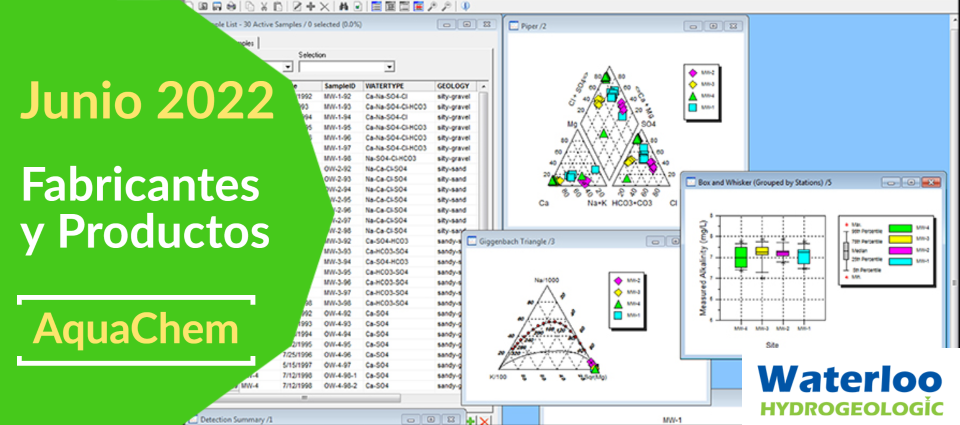
Task: Click the Cut scissors toolbar icon
Action: (264, 6)
